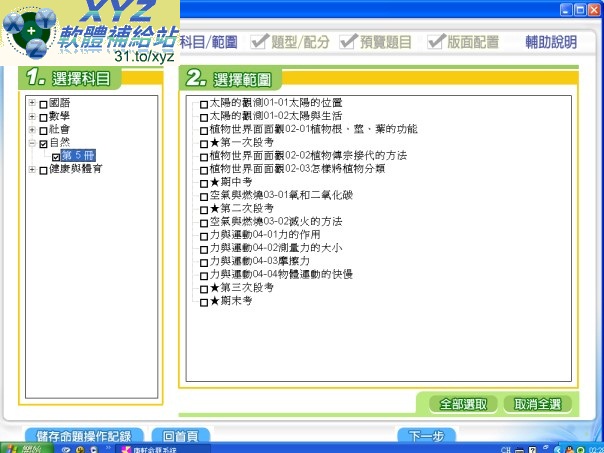Check 植物世界面面觀02-03 checkbox
Viewport: 604px width, 453px height.
204,170
